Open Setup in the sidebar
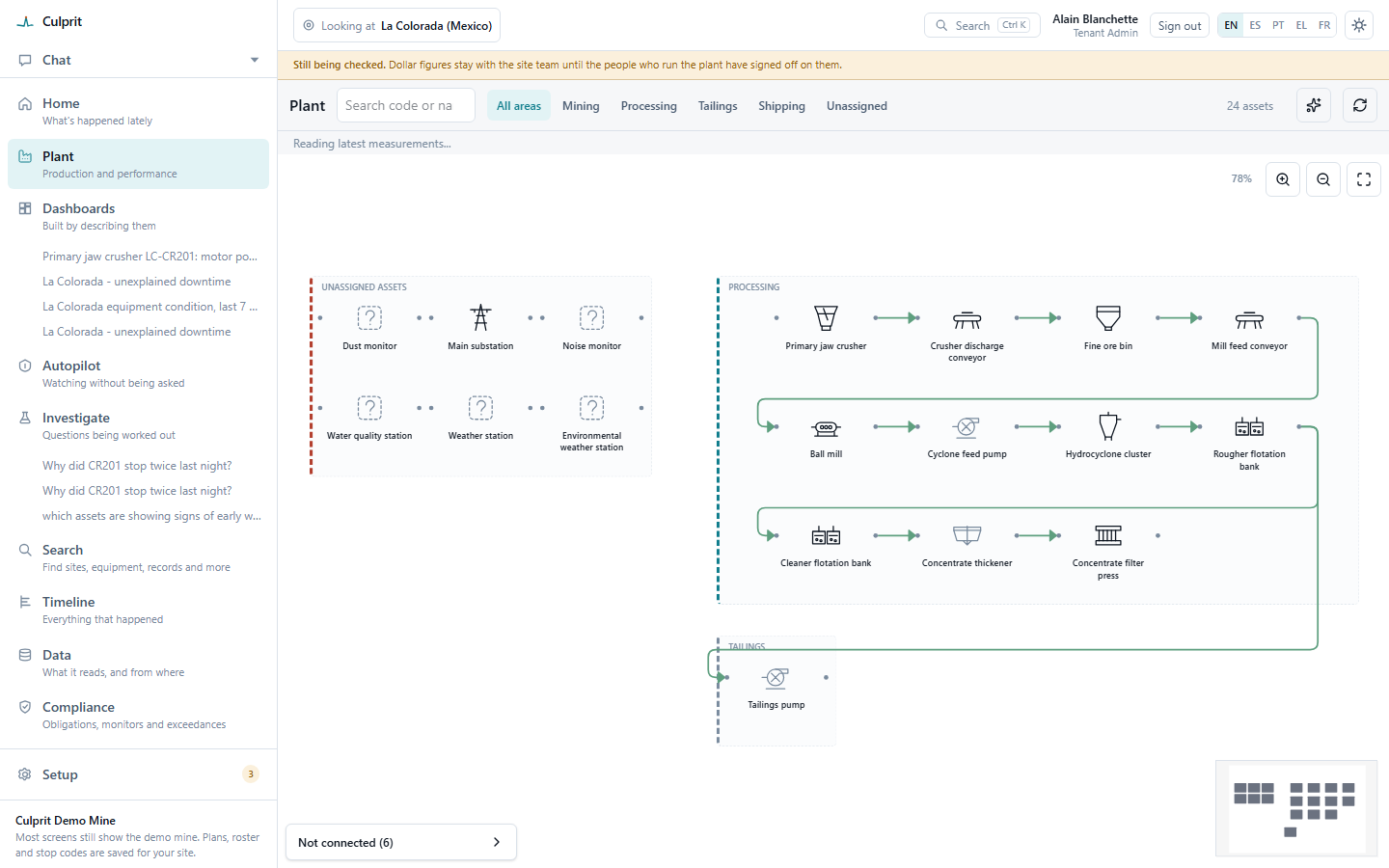 pyautogui.click(x=138, y=774)
